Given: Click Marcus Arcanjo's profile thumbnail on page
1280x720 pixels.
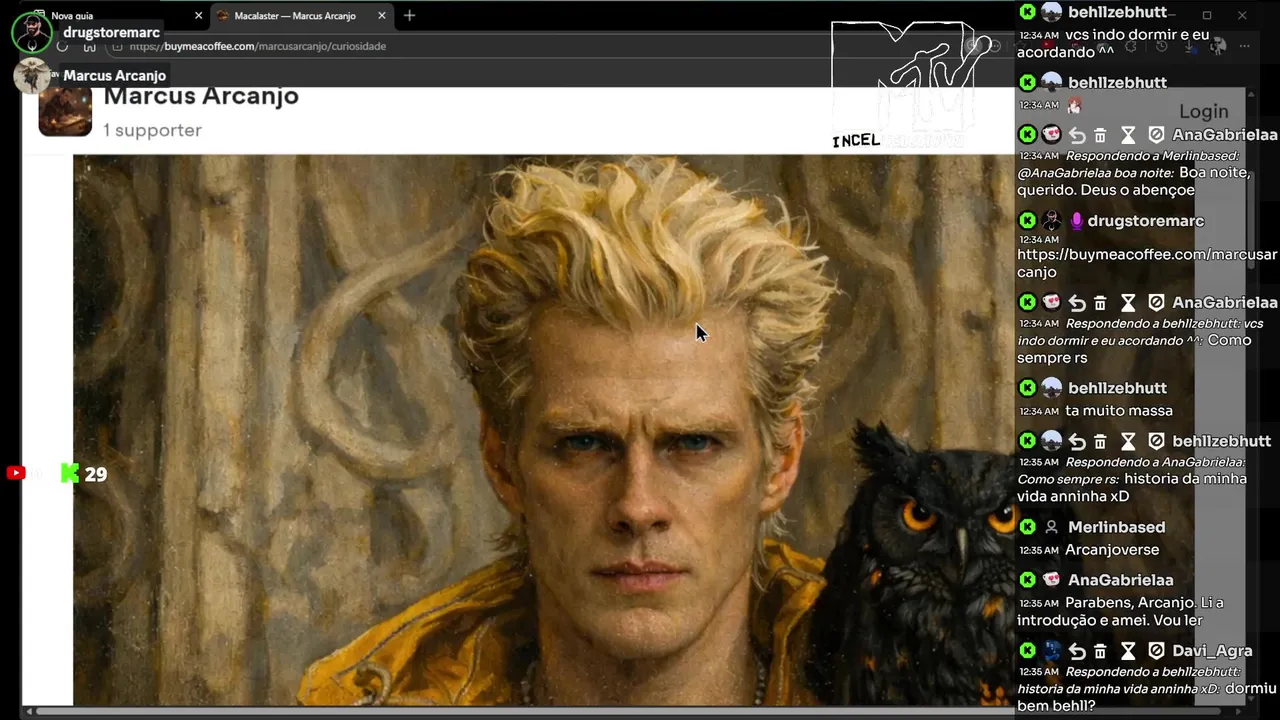Looking at the screenshot, I should click(65, 110).
